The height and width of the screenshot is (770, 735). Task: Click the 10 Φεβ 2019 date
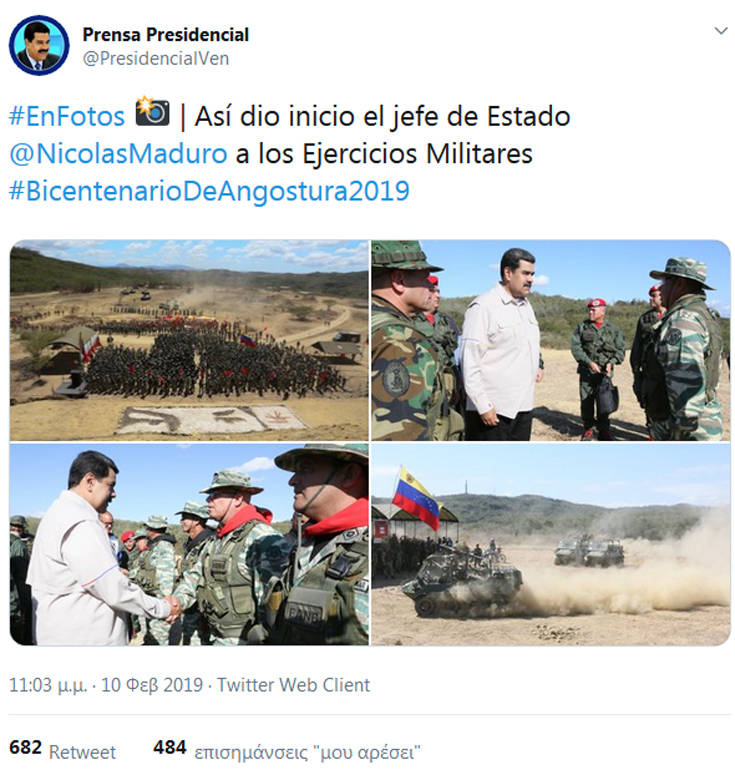click(x=152, y=685)
